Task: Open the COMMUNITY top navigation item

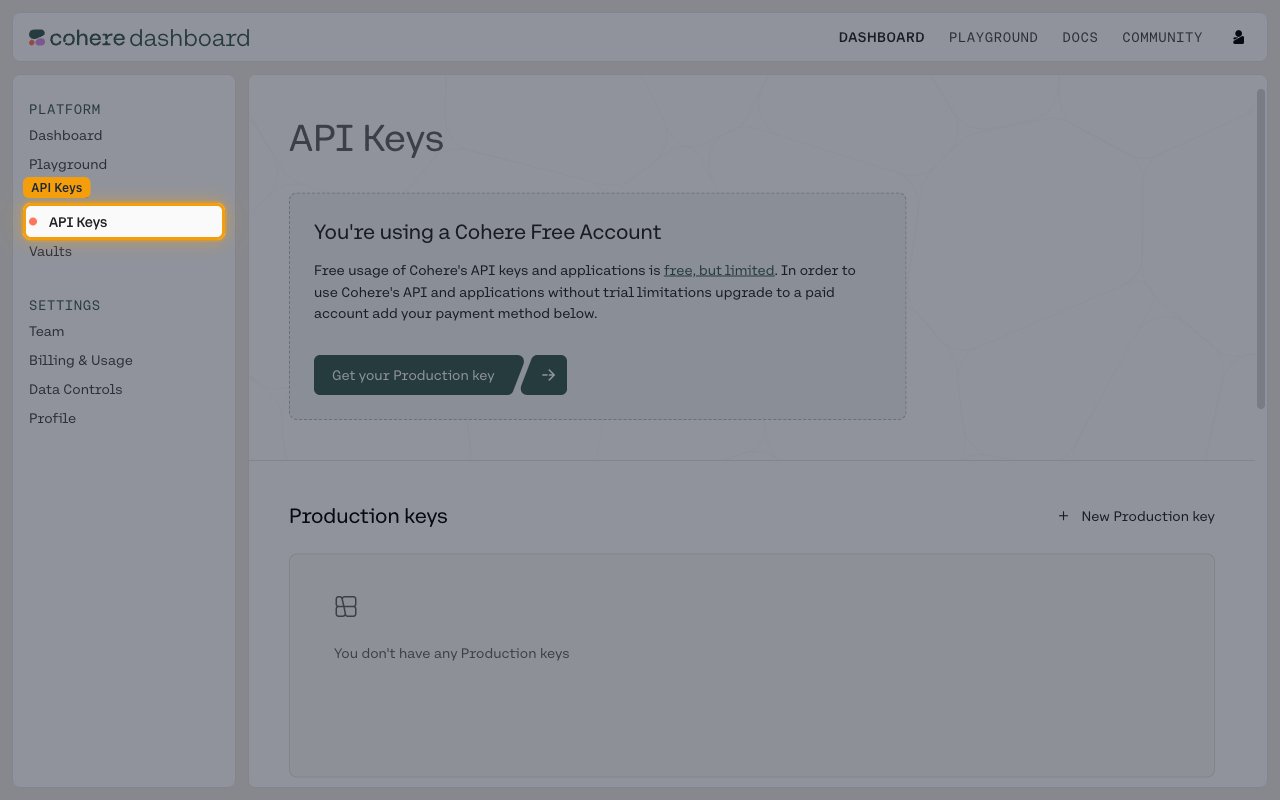Action: pos(1162,37)
